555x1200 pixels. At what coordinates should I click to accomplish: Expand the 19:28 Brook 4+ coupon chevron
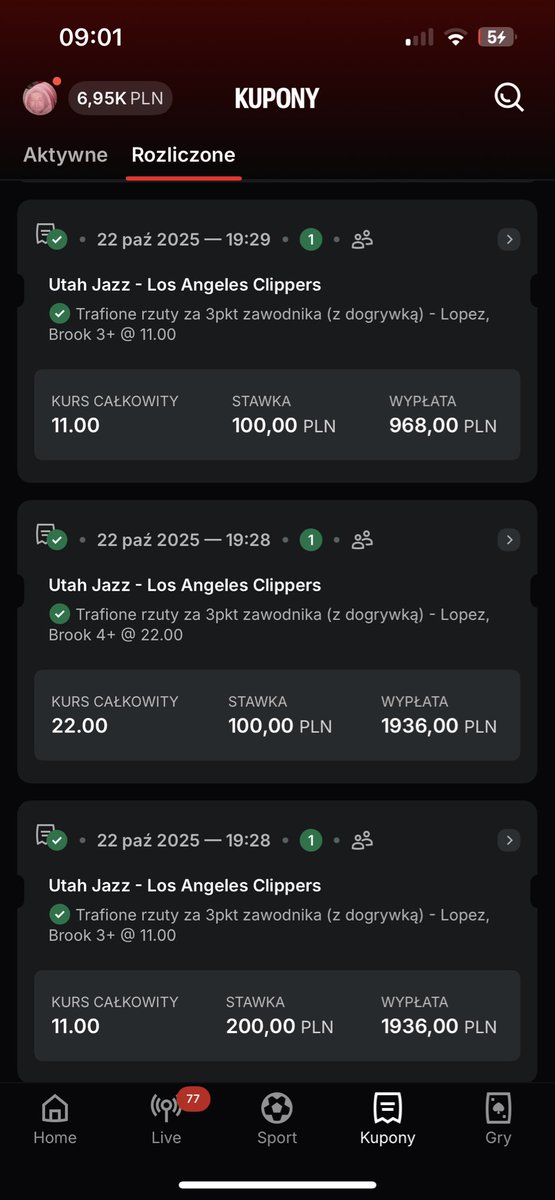pos(509,540)
